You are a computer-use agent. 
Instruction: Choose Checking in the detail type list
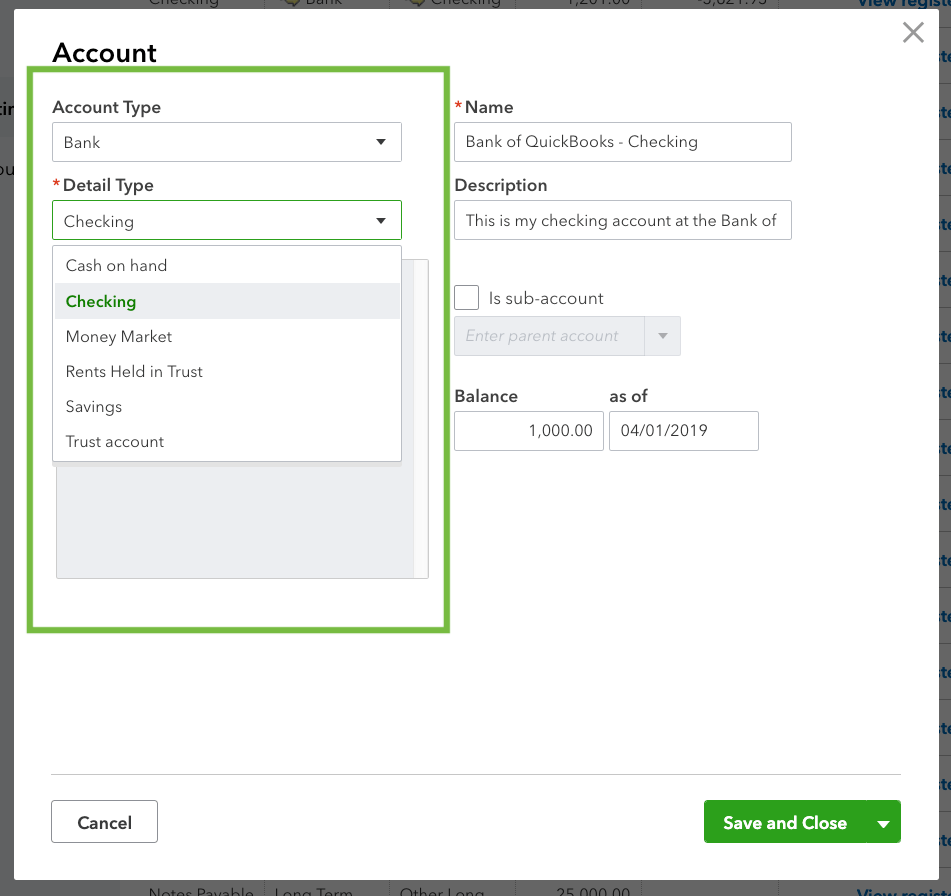pos(227,301)
